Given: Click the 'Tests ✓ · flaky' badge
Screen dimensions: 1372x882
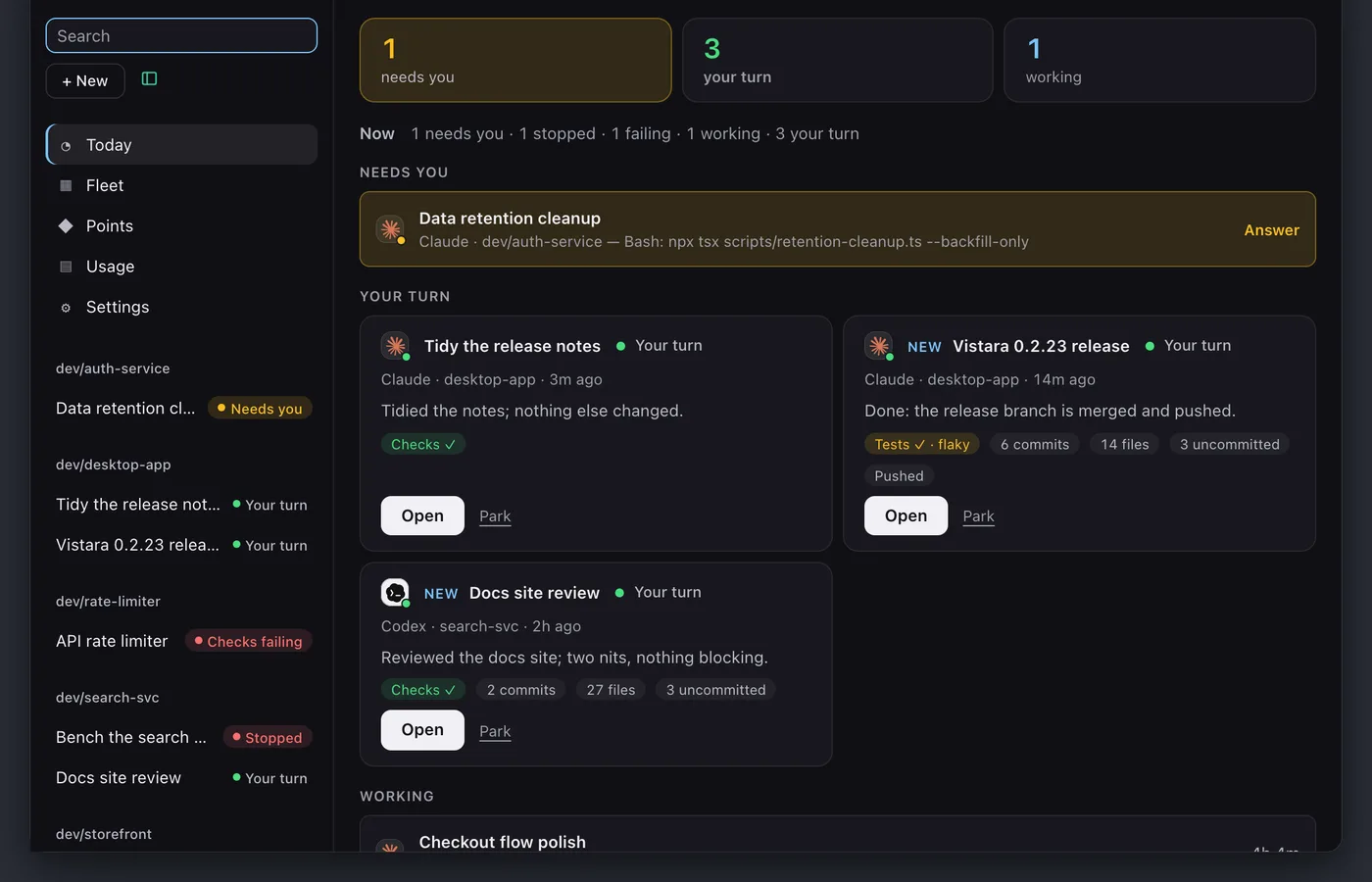Looking at the screenshot, I should coord(921,444).
